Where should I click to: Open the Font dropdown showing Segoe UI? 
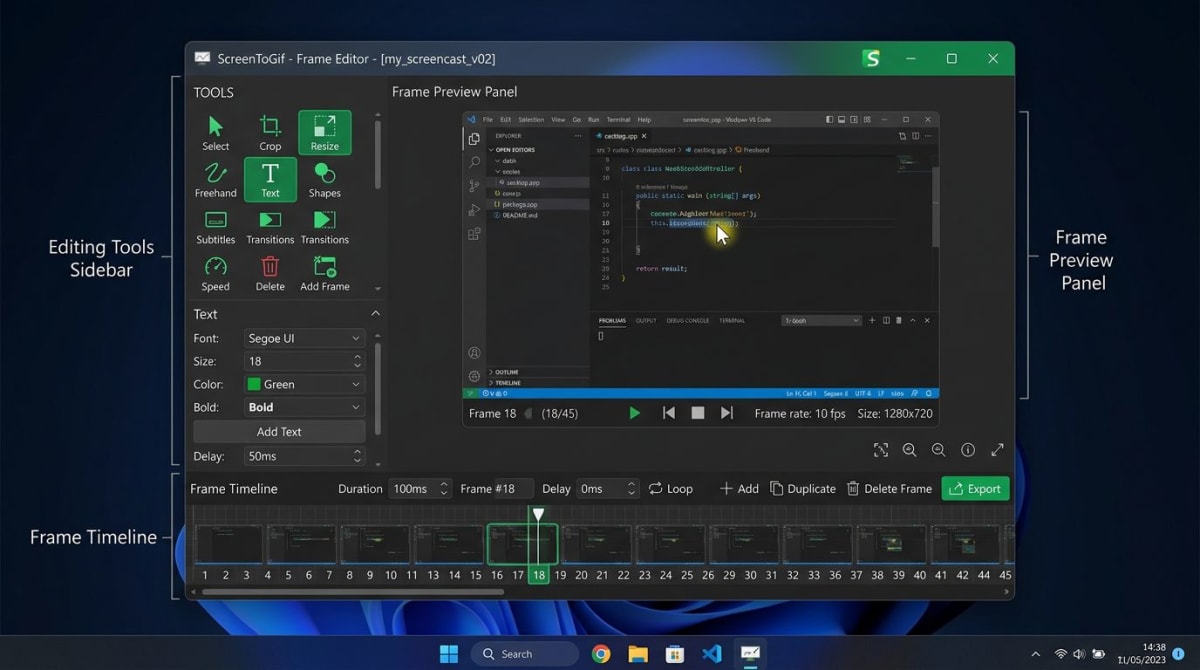(x=303, y=338)
